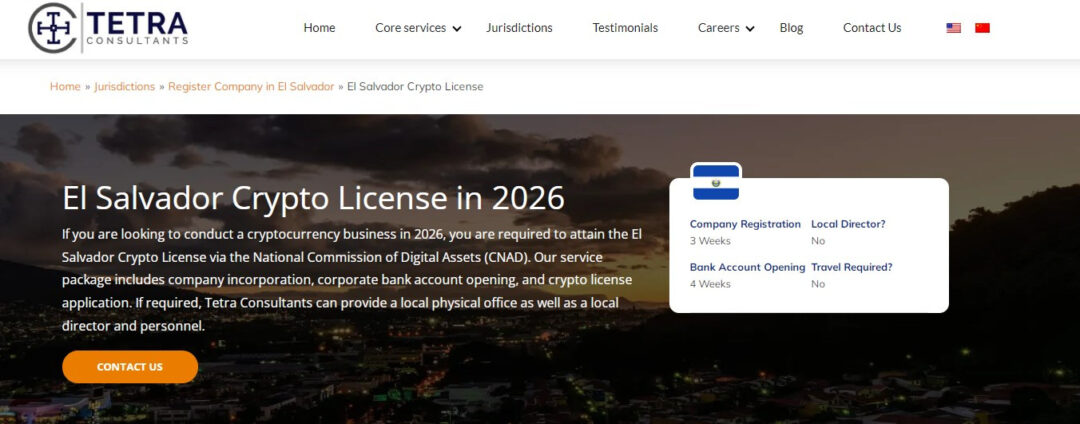This screenshot has width=1080, height=424.
Task: Click the Home breadcrumb link
Action: tap(65, 87)
